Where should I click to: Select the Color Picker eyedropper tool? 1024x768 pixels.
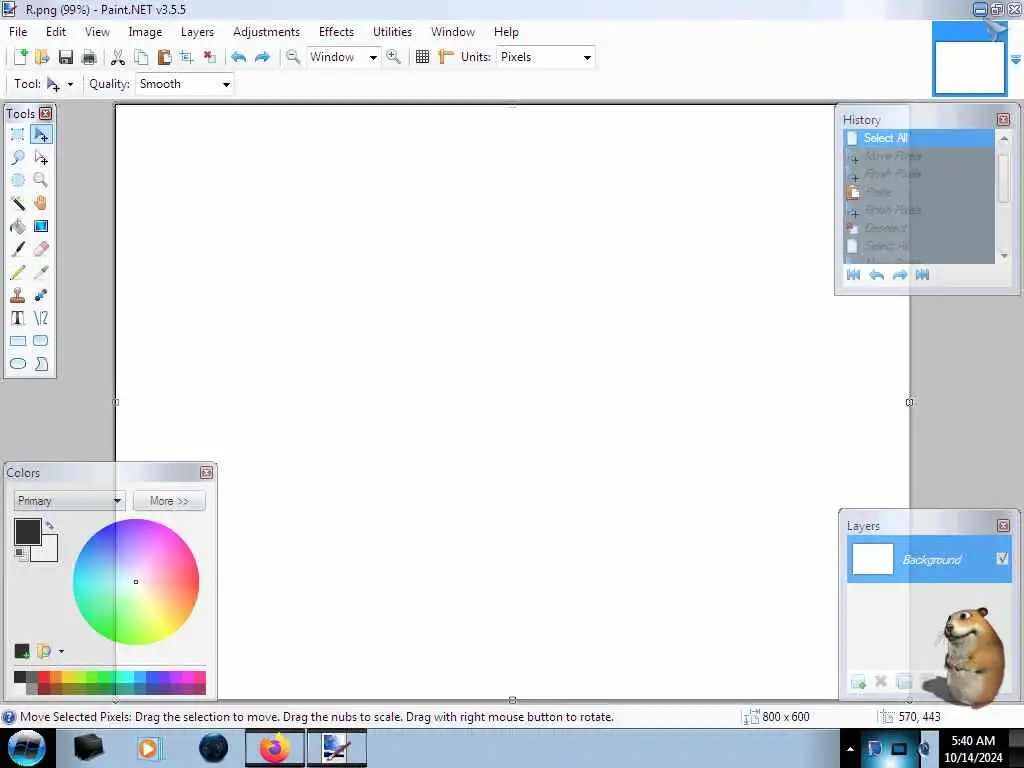click(x=40, y=272)
